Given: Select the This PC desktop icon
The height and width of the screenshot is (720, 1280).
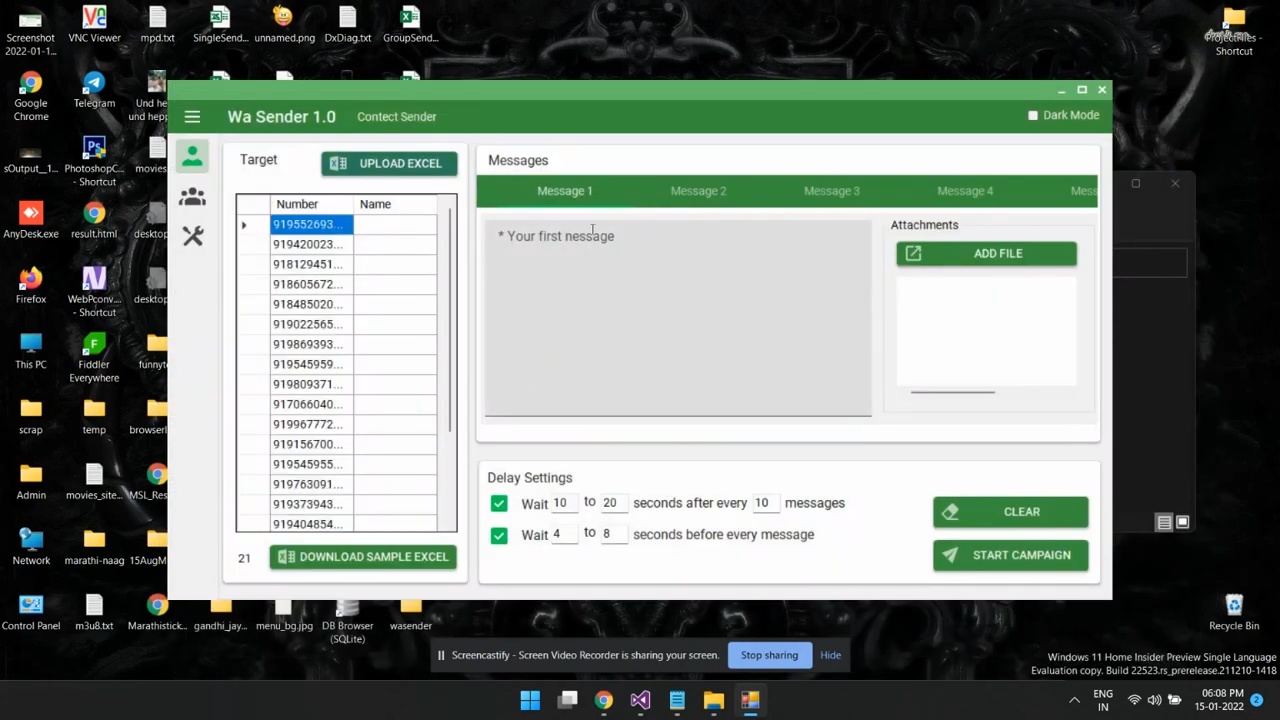Looking at the screenshot, I should pos(31,351).
